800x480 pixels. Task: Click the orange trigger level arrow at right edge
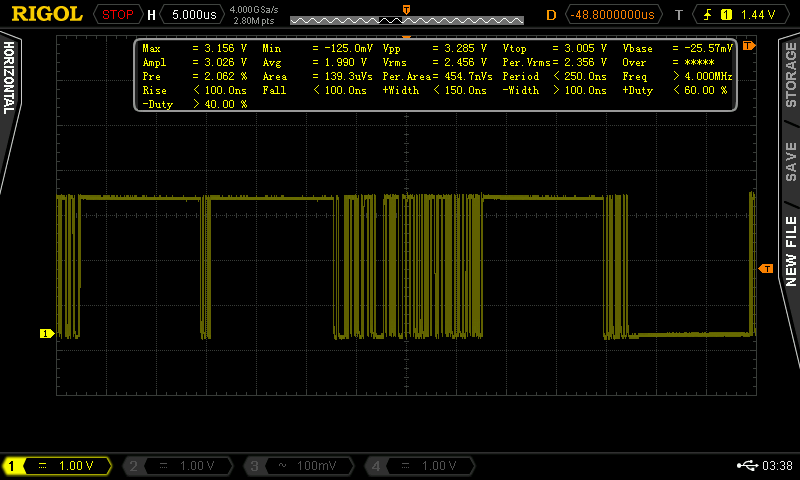(766, 268)
